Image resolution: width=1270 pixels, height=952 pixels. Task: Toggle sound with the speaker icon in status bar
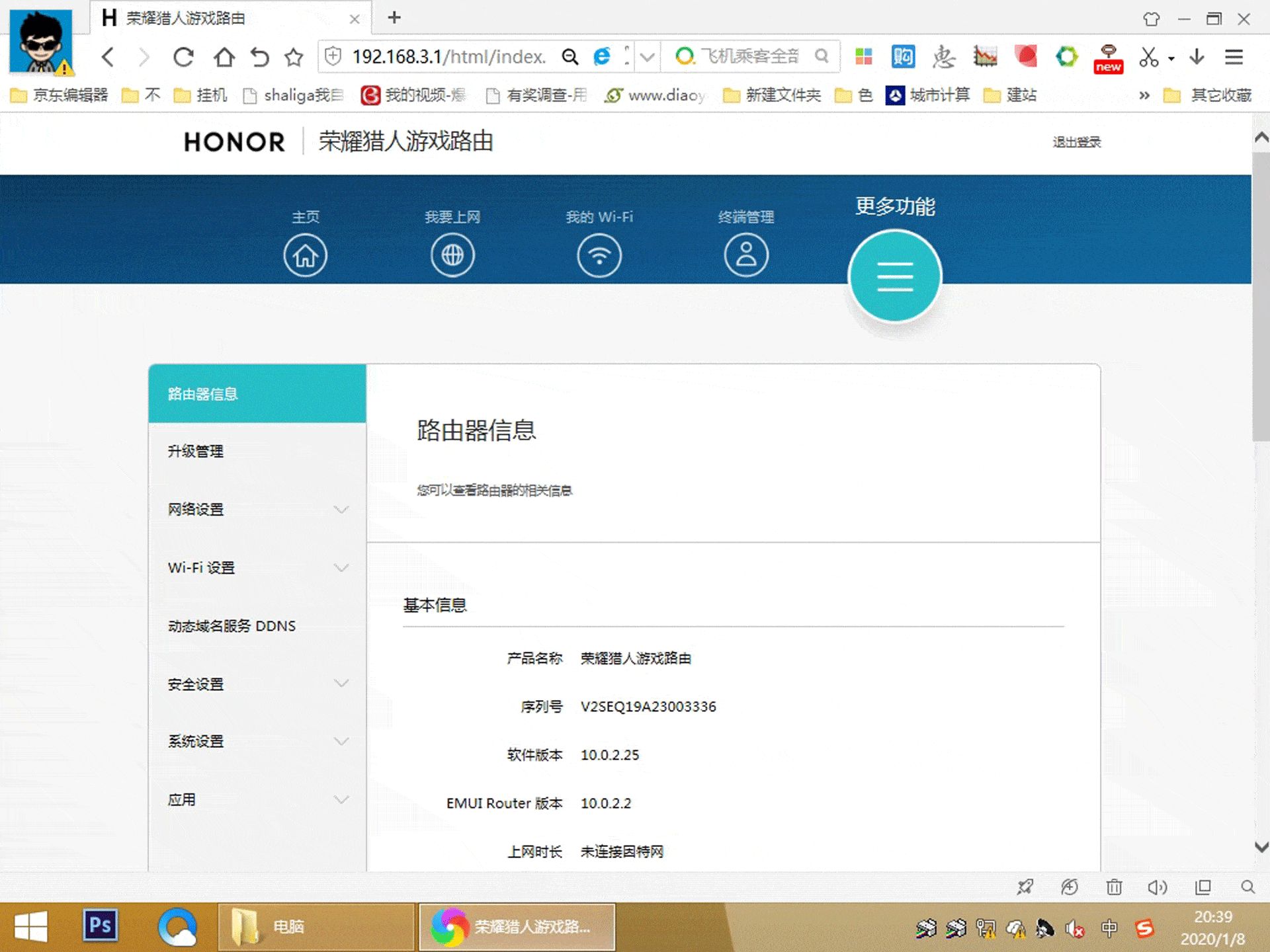point(1157,887)
